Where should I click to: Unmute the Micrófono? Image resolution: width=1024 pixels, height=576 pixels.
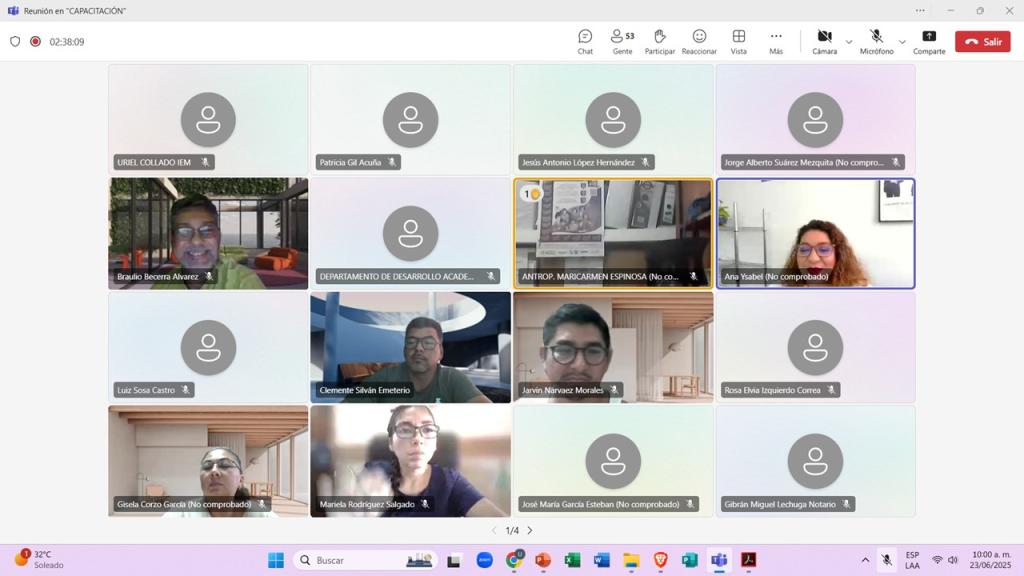tap(876, 41)
